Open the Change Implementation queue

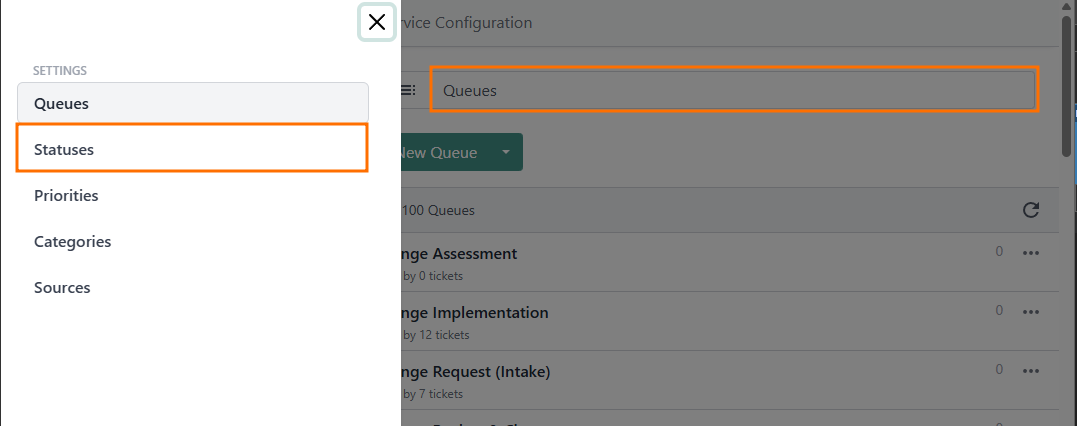[477, 312]
